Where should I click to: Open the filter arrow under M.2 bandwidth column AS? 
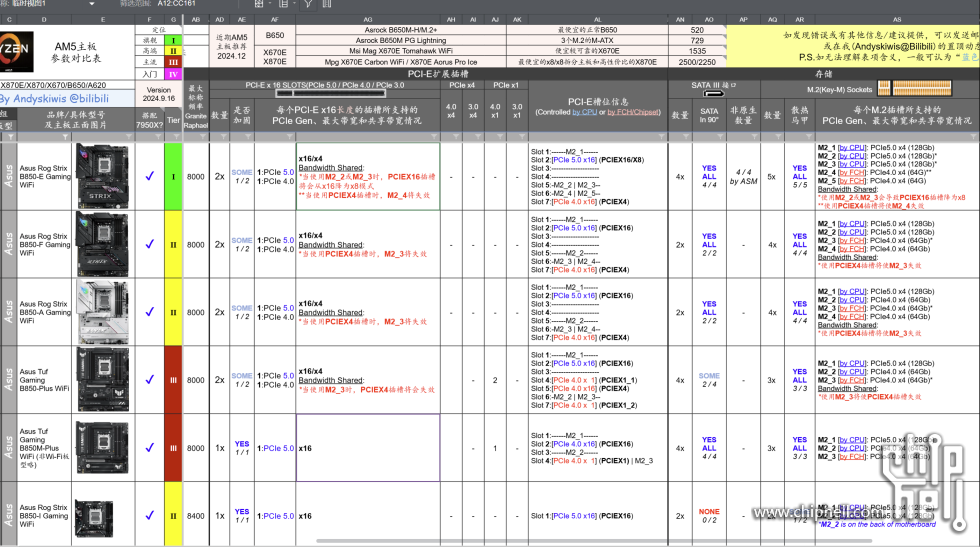coord(974,136)
